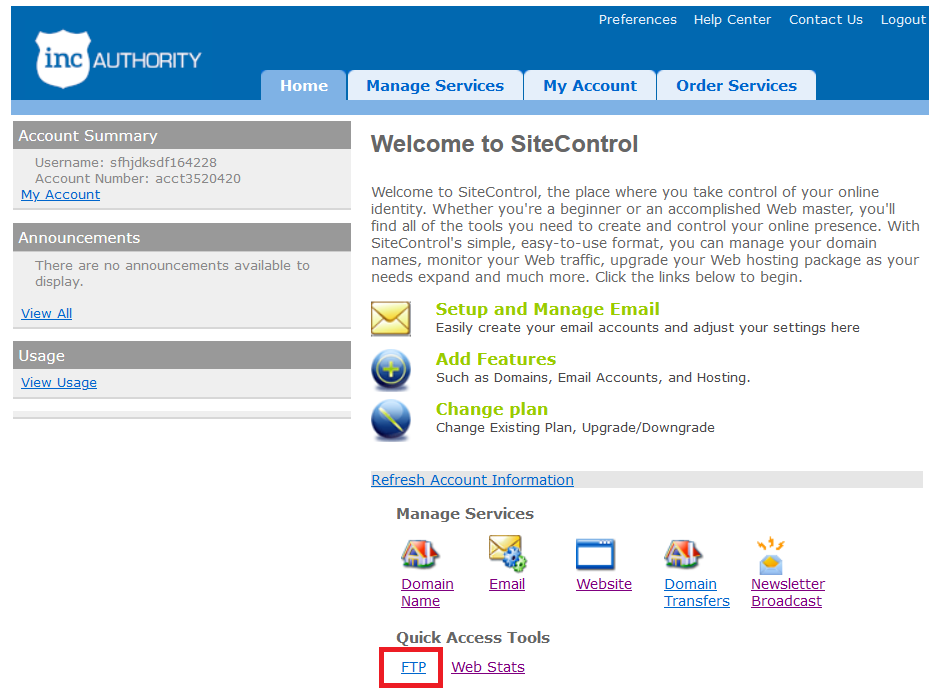Click the Announcements panel header
This screenshot has height=699, width=929.
[x=182, y=238]
